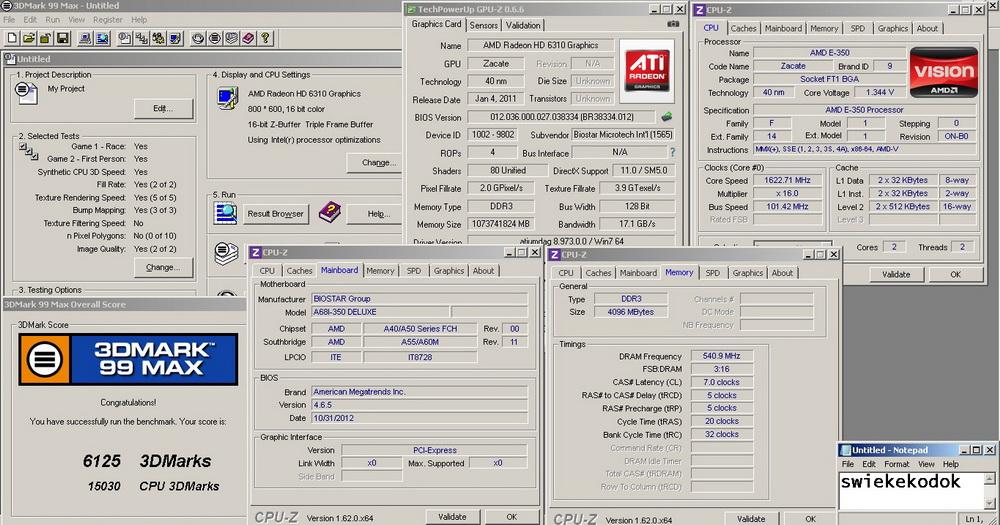The image size is (1000, 525).
Task: Open the File menu in 3DMark 99 Max
Action: pyautogui.click(x=9, y=20)
